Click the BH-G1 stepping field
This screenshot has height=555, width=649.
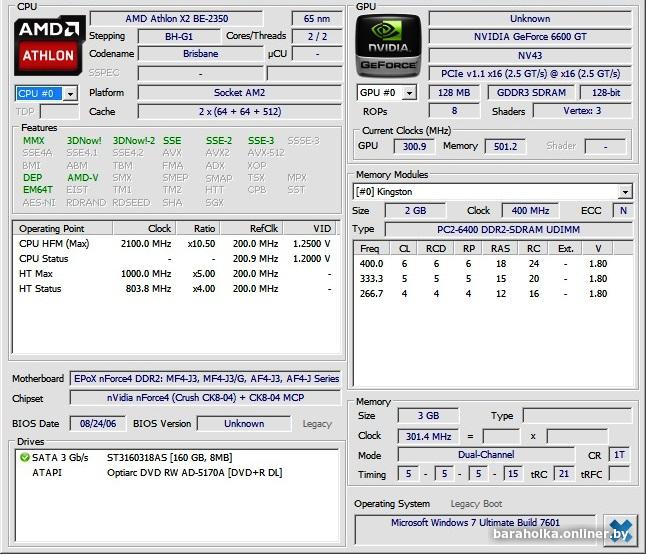pos(179,36)
